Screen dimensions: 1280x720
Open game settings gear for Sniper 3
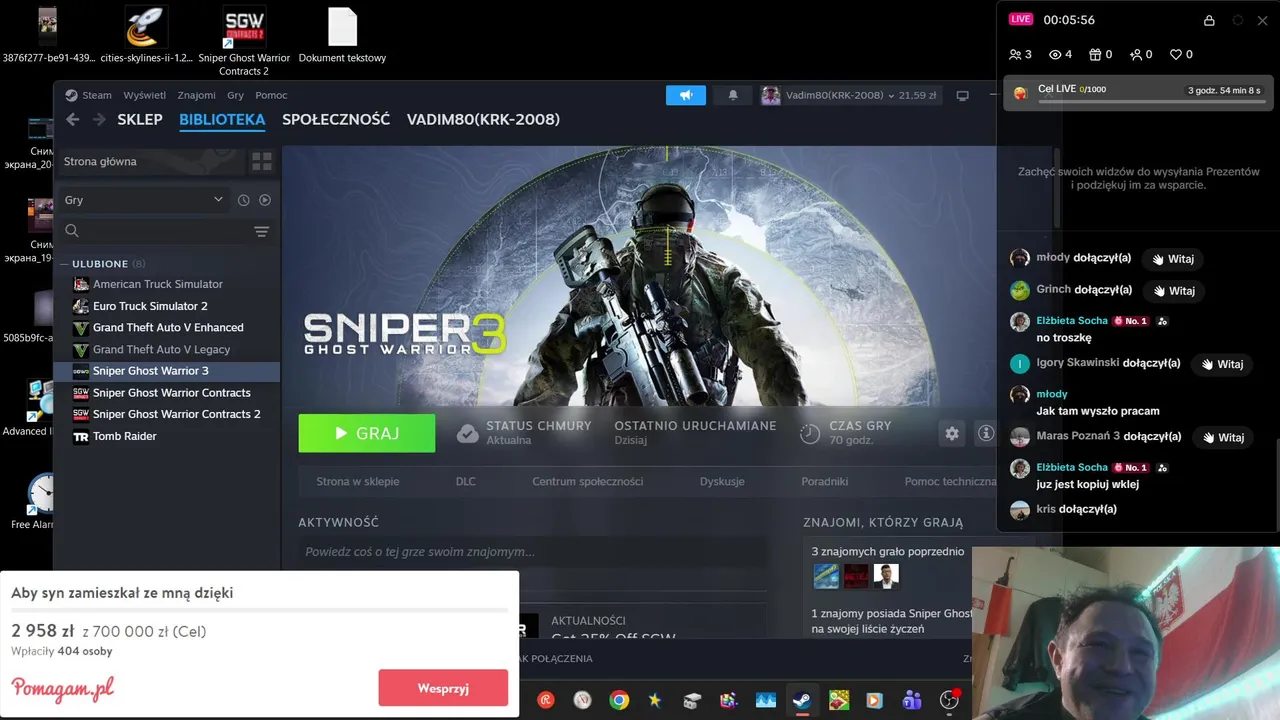[x=952, y=433]
